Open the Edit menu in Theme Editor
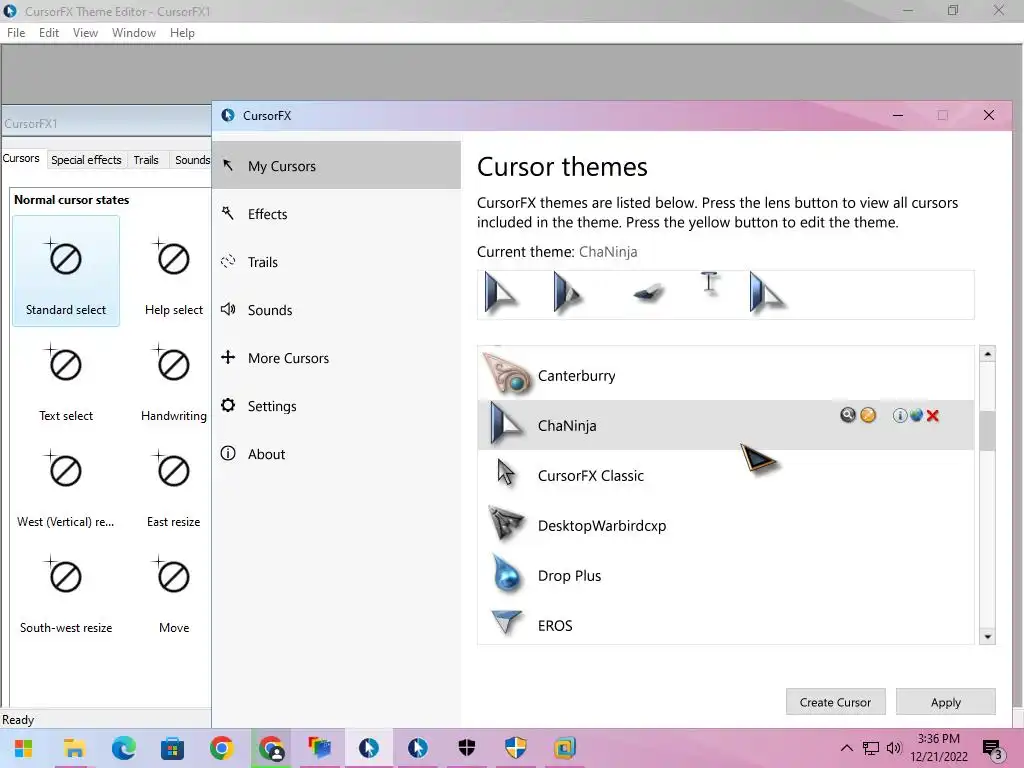The height and width of the screenshot is (768, 1024). pos(49,33)
